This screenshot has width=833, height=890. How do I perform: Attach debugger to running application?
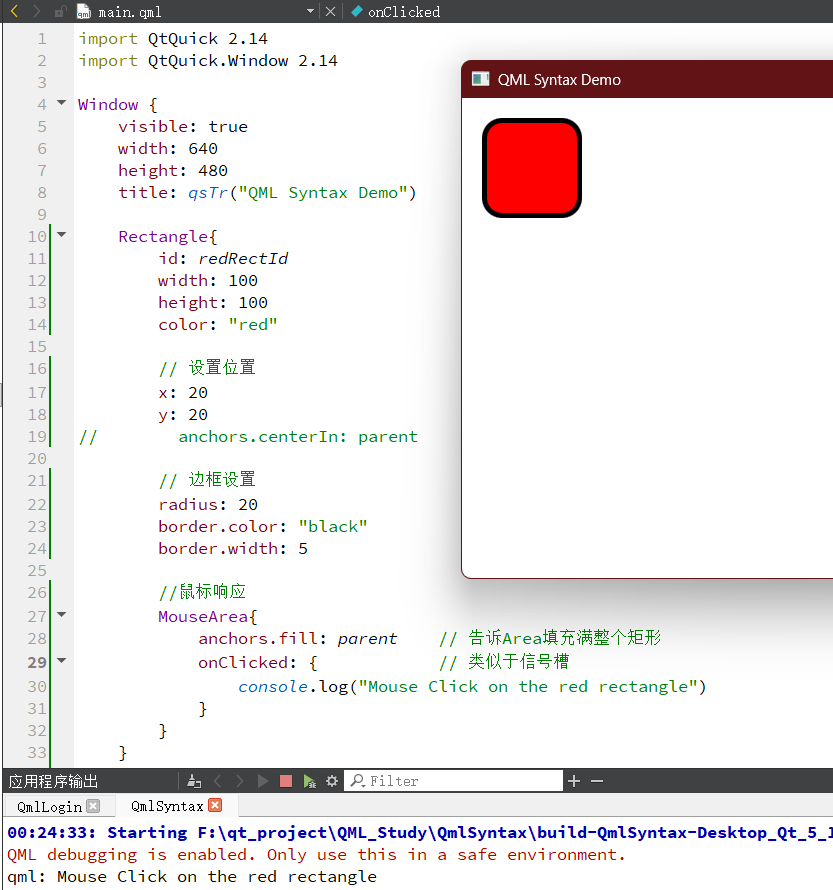click(x=309, y=781)
